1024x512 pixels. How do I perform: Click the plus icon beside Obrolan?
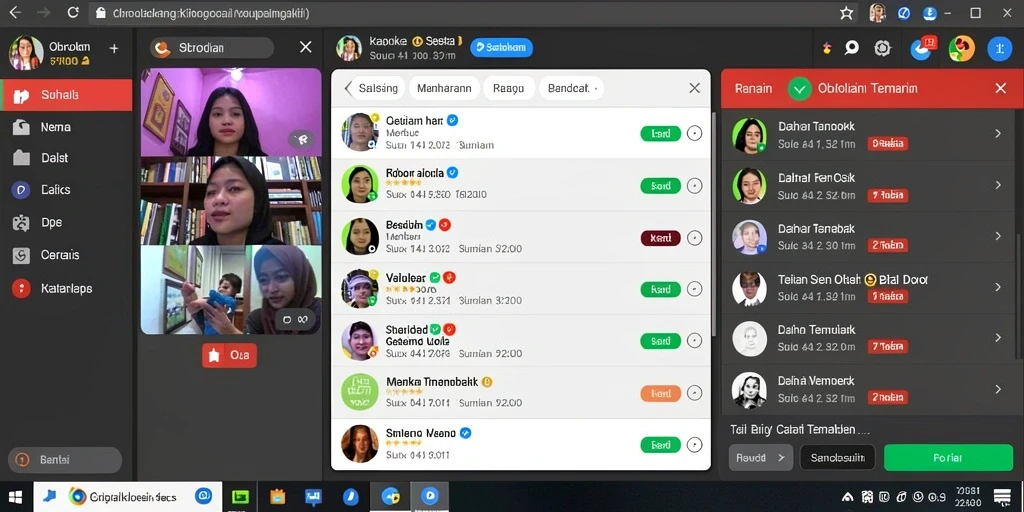114,48
